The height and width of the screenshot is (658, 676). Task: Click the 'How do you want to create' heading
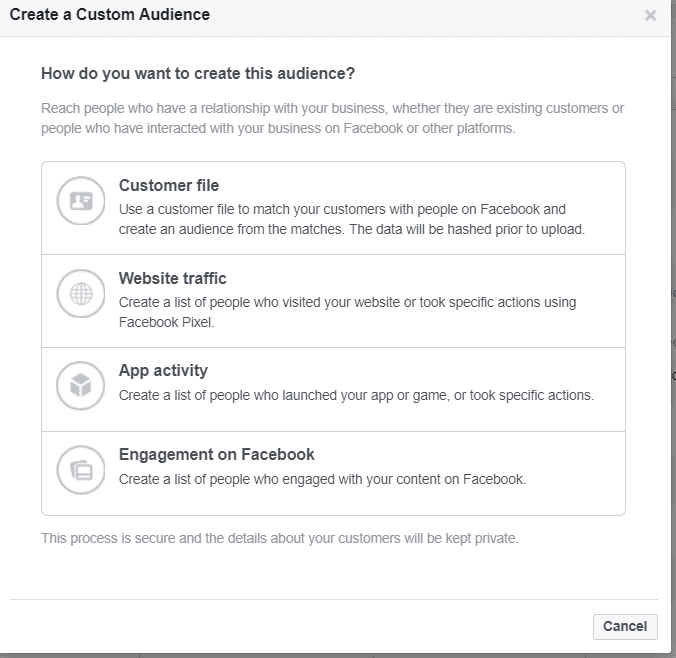[x=198, y=73]
